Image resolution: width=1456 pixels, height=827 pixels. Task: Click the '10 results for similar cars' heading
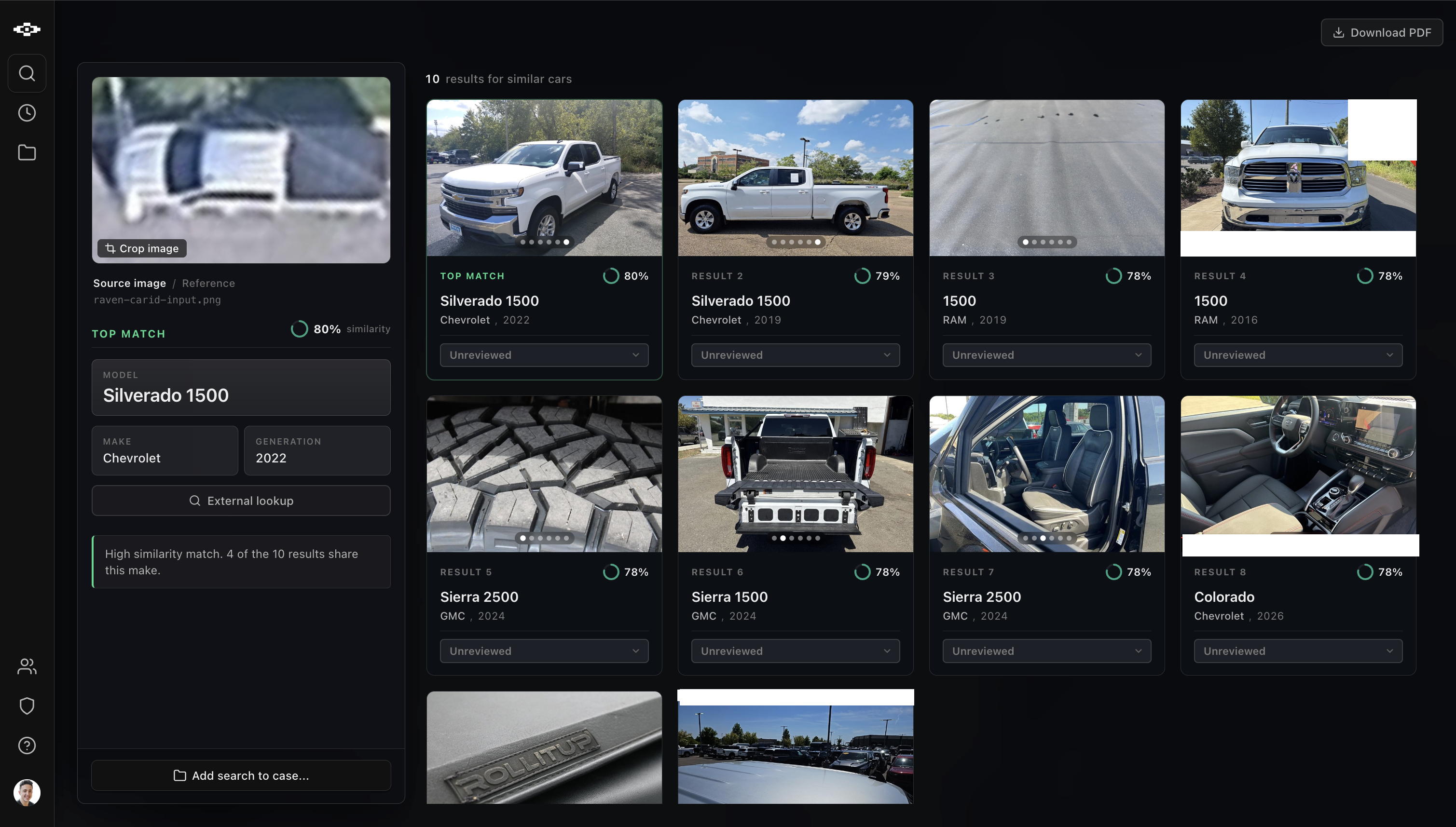pyautogui.click(x=498, y=79)
